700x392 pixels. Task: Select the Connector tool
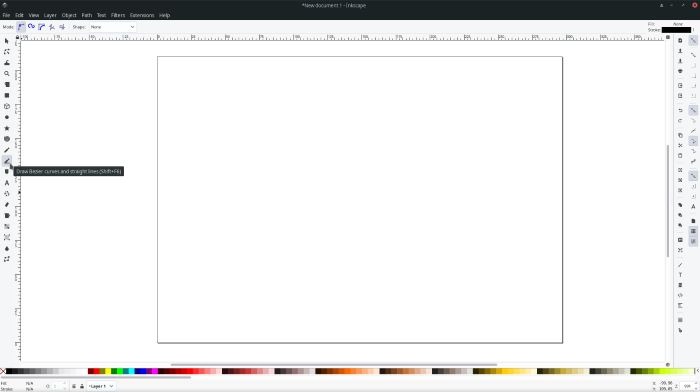[x=7, y=259]
